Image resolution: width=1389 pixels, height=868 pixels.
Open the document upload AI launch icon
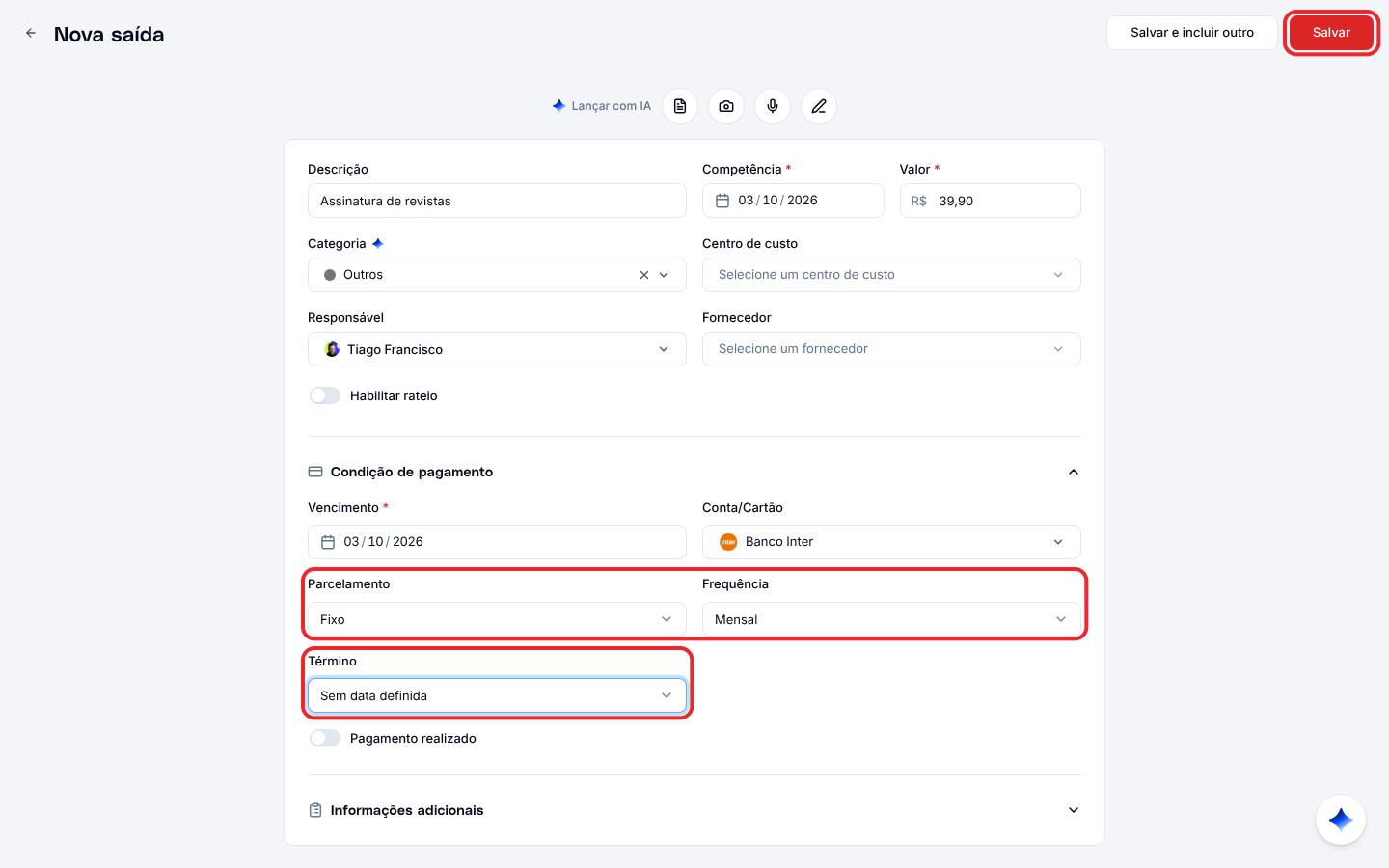[x=680, y=106]
